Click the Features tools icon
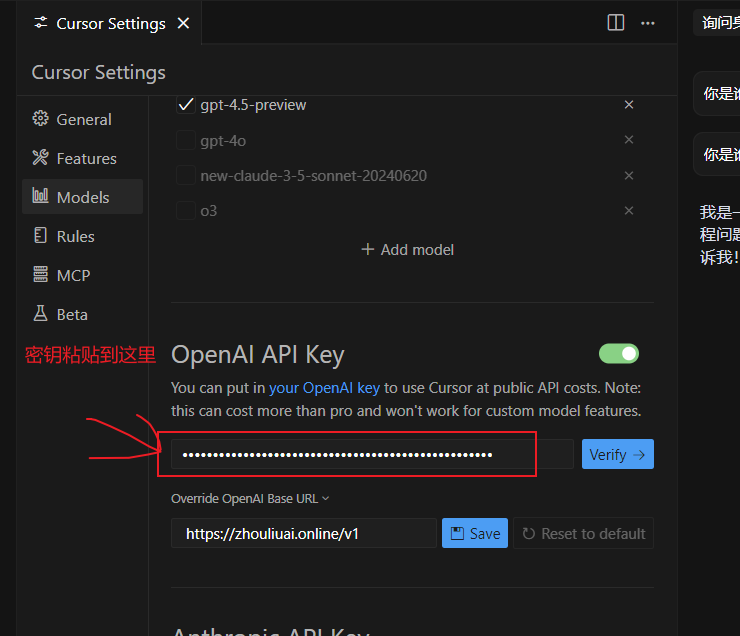Image resolution: width=740 pixels, height=636 pixels. [x=41, y=158]
